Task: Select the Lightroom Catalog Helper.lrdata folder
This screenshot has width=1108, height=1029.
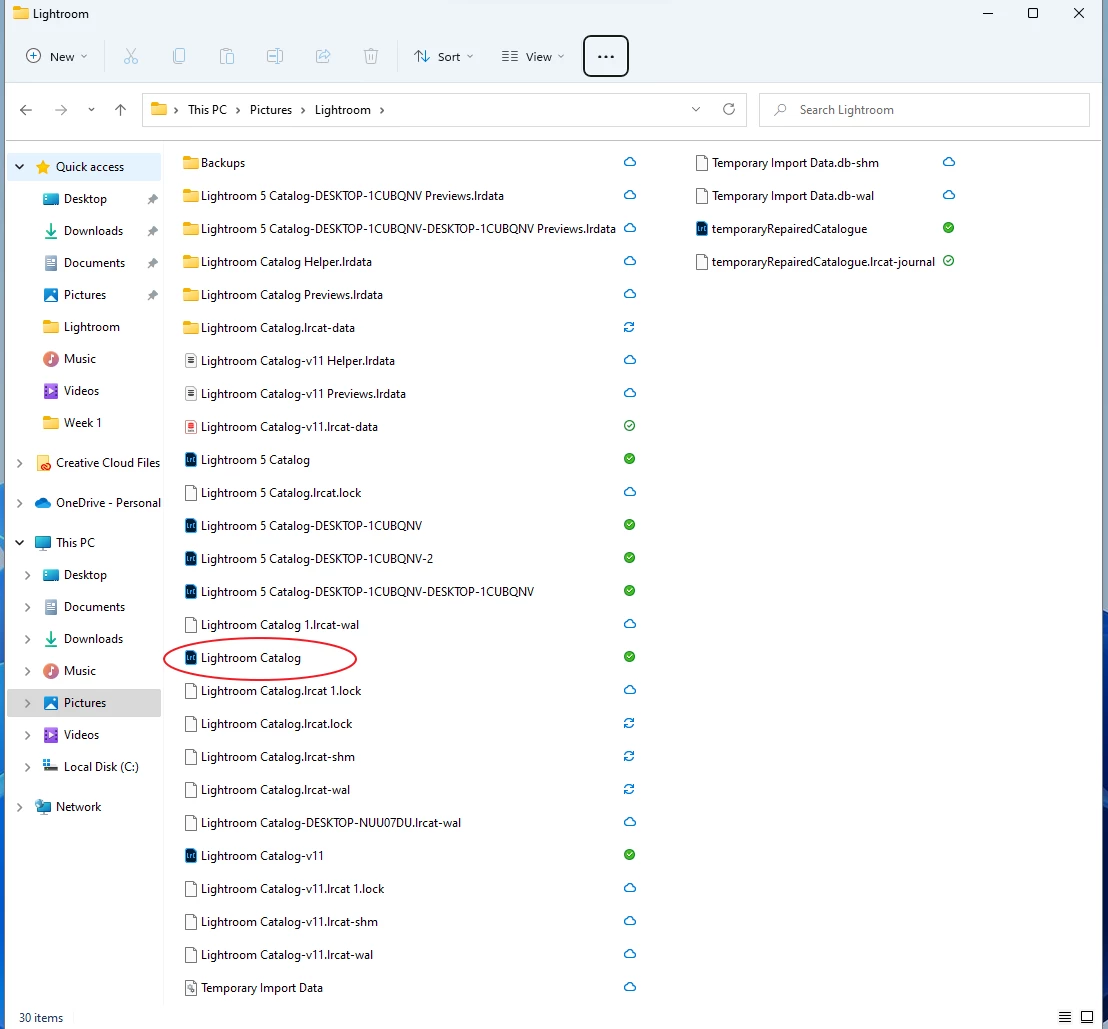Action: coord(286,262)
